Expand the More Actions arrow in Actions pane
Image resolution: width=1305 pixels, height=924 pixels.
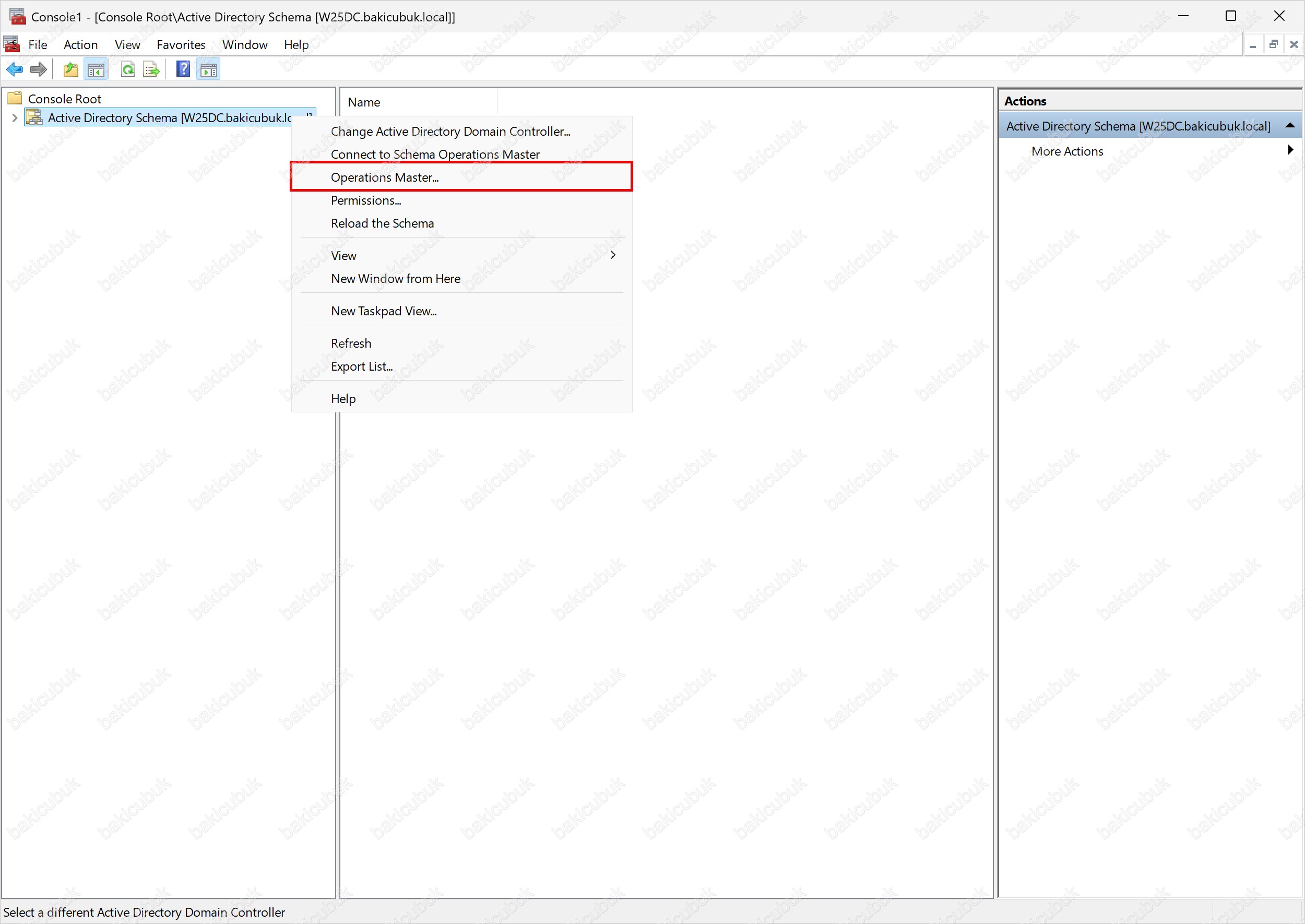1290,150
